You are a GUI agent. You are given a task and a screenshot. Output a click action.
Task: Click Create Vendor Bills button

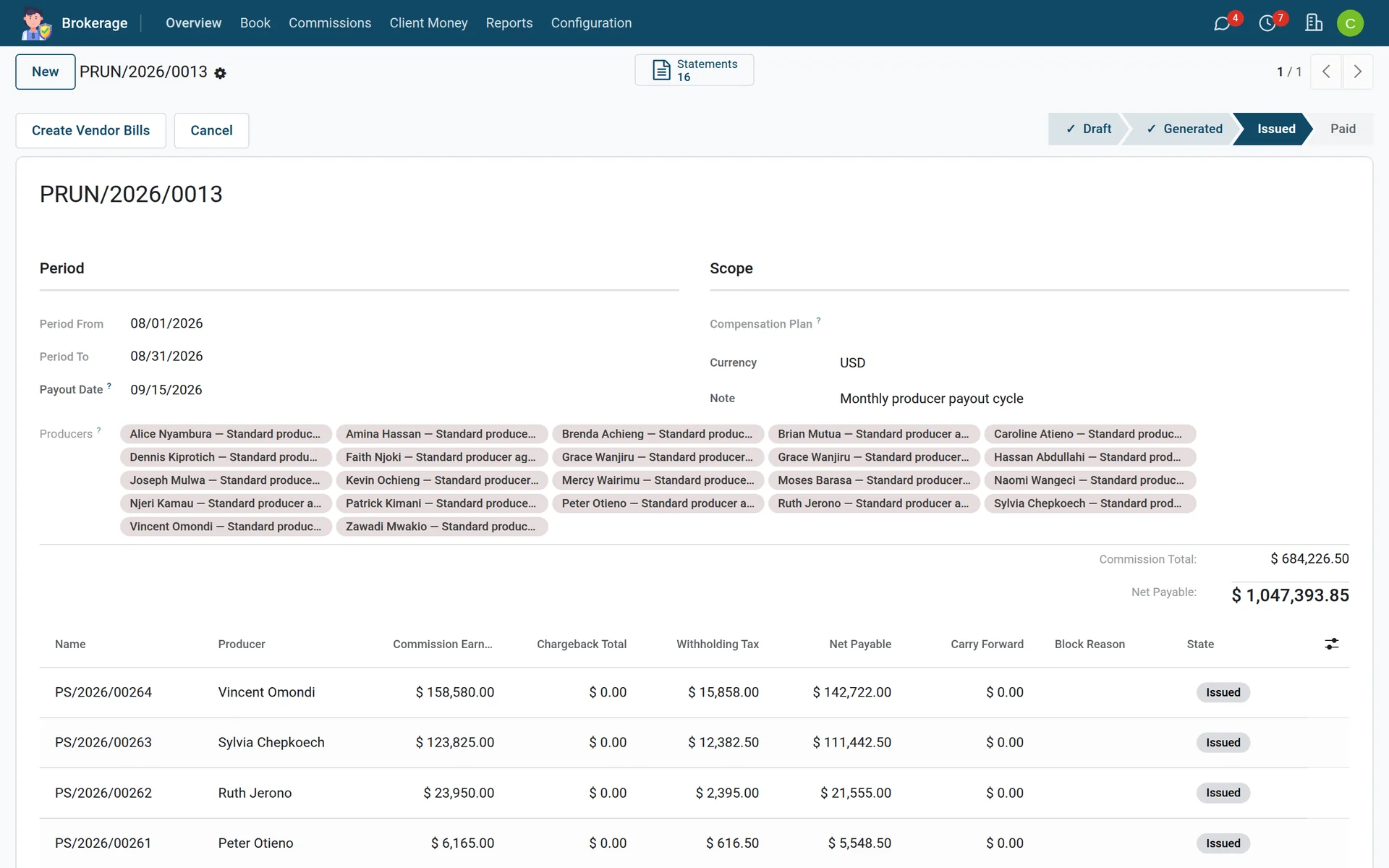91,130
